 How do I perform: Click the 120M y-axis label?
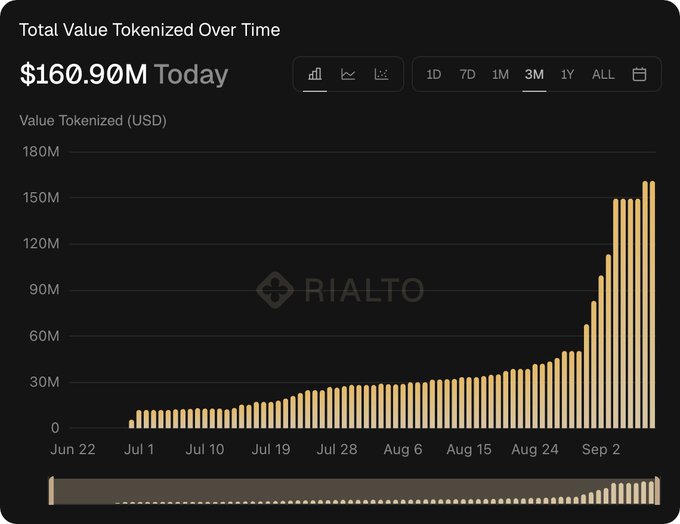[x=41, y=244]
